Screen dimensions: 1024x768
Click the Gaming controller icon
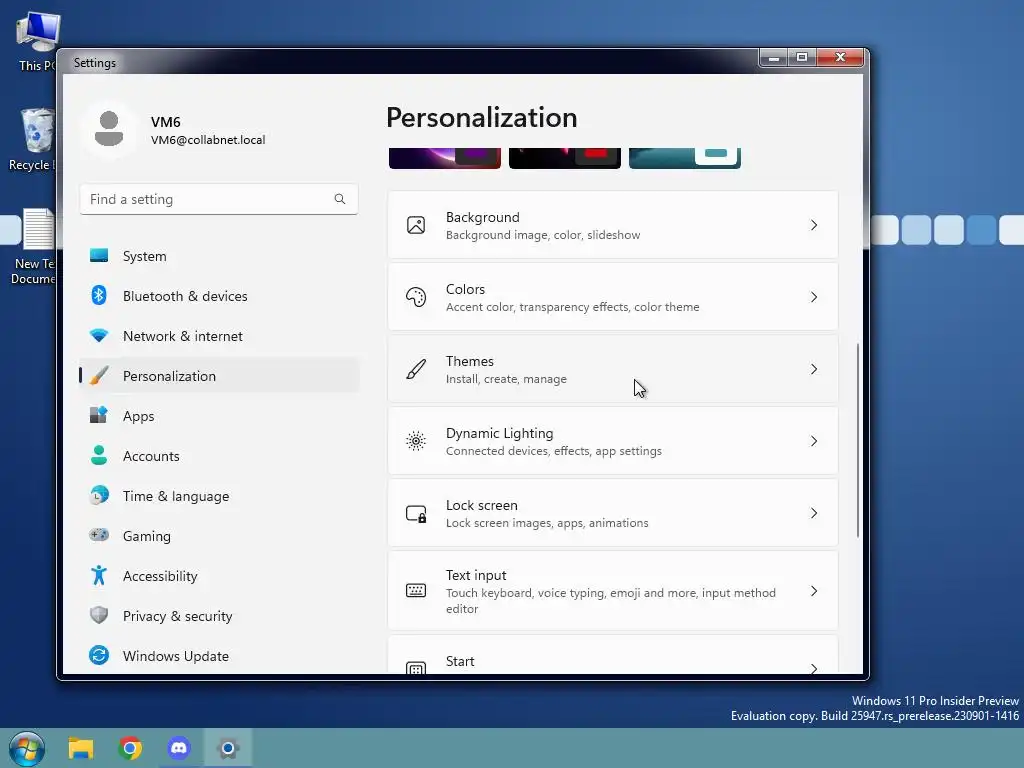(99, 535)
